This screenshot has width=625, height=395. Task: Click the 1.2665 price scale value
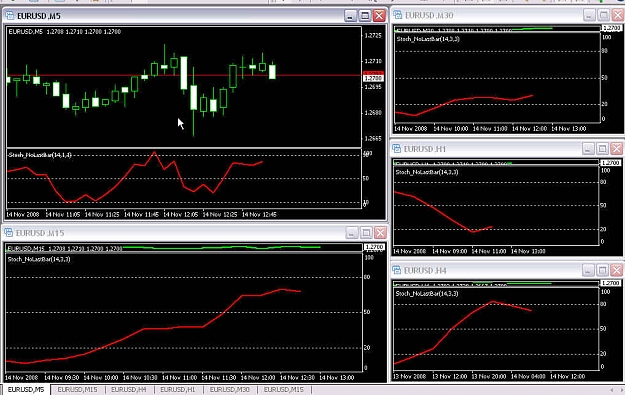(x=373, y=138)
